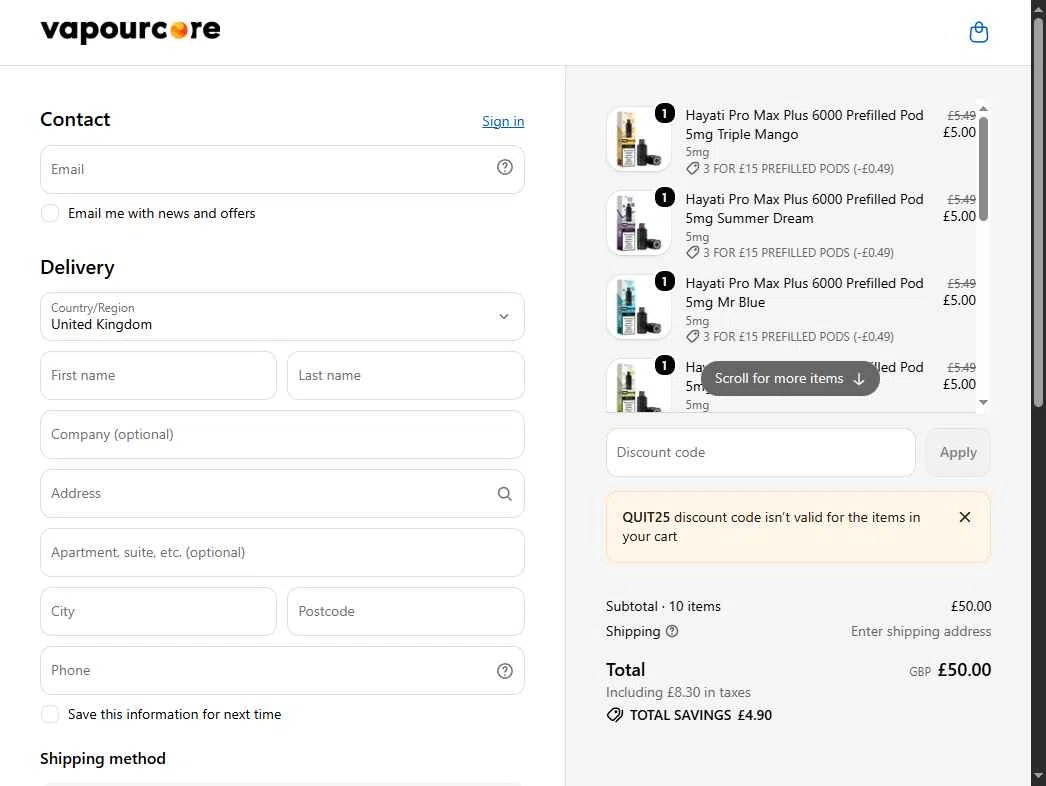
Task: Open the shopping bag cart icon
Action: coord(978,32)
